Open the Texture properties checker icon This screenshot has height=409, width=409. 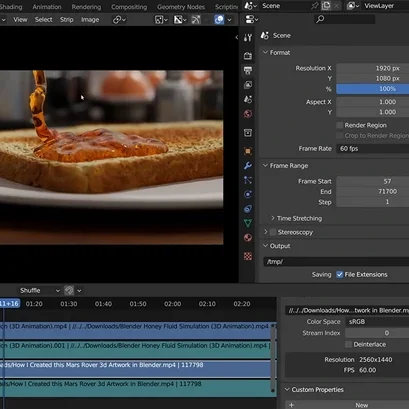pyautogui.click(x=248, y=256)
